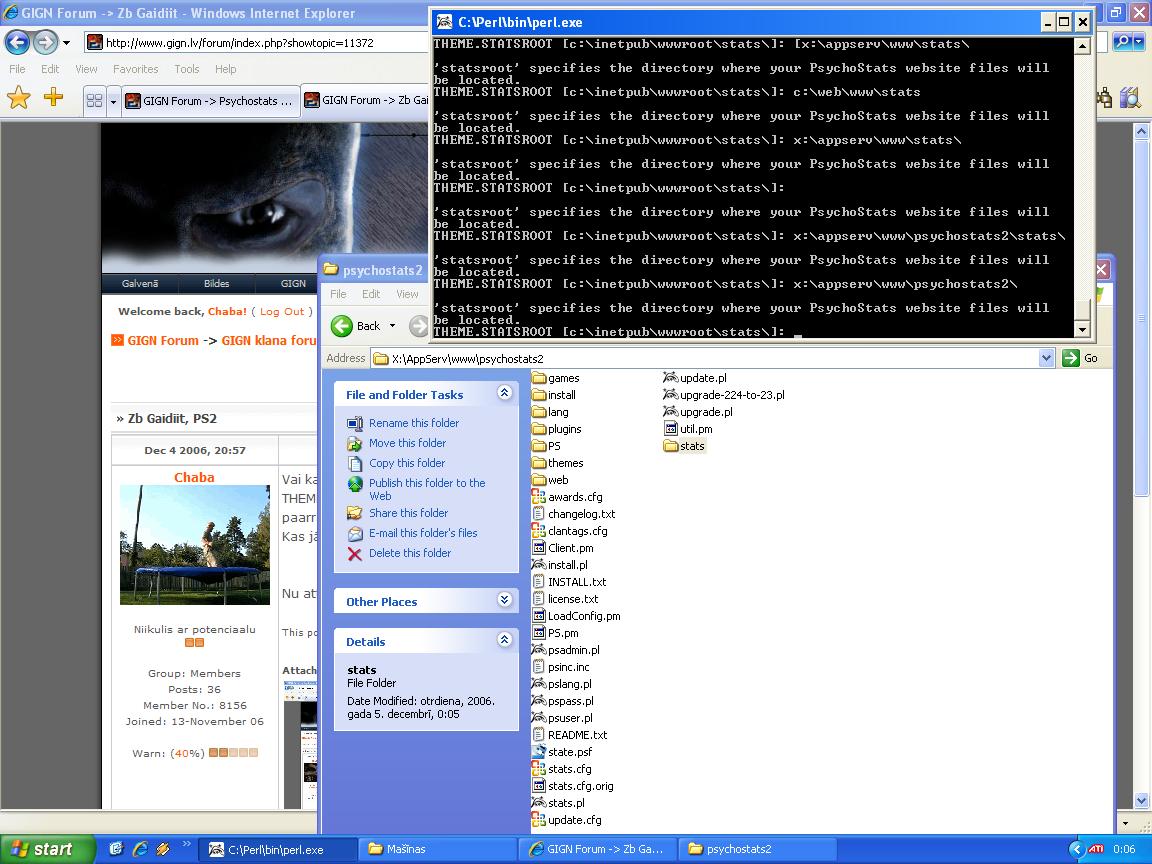Open the IE Favorites Center star
The width and height of the screenshot is (1152, 864).
19,98
